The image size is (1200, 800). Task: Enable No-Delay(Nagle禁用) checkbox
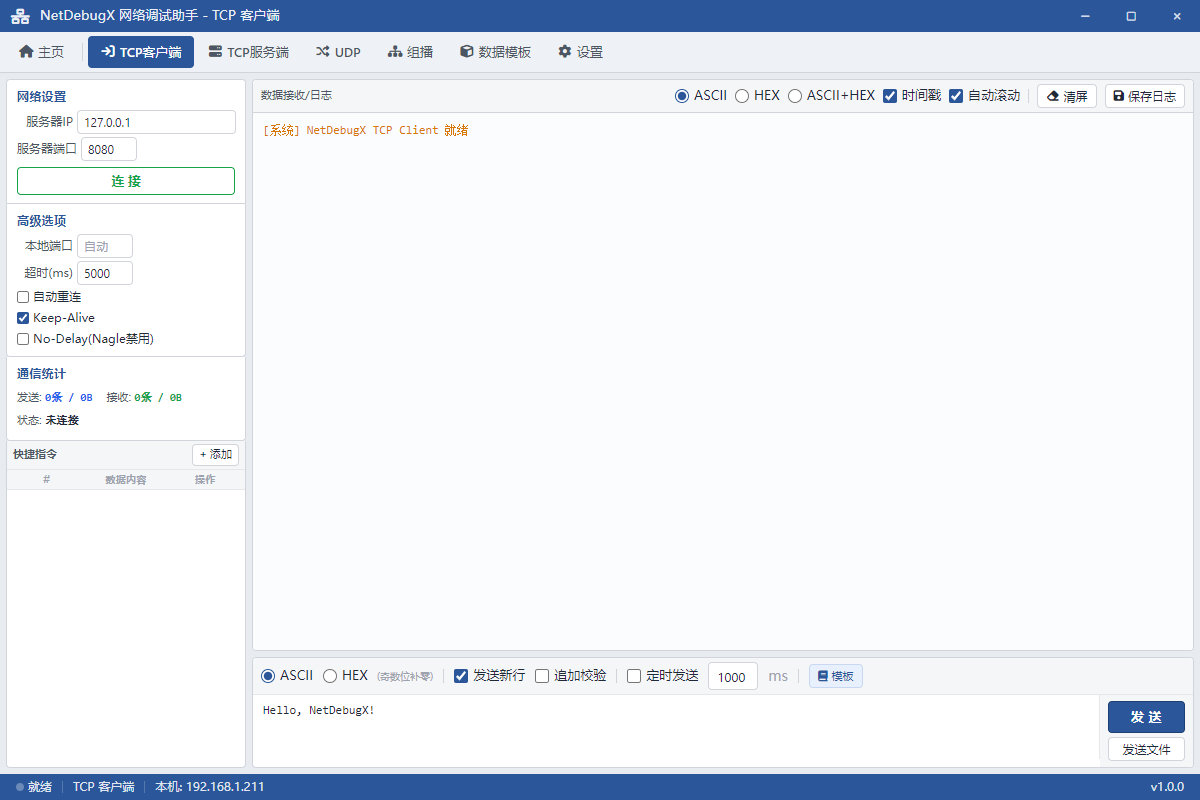(23, 339)
